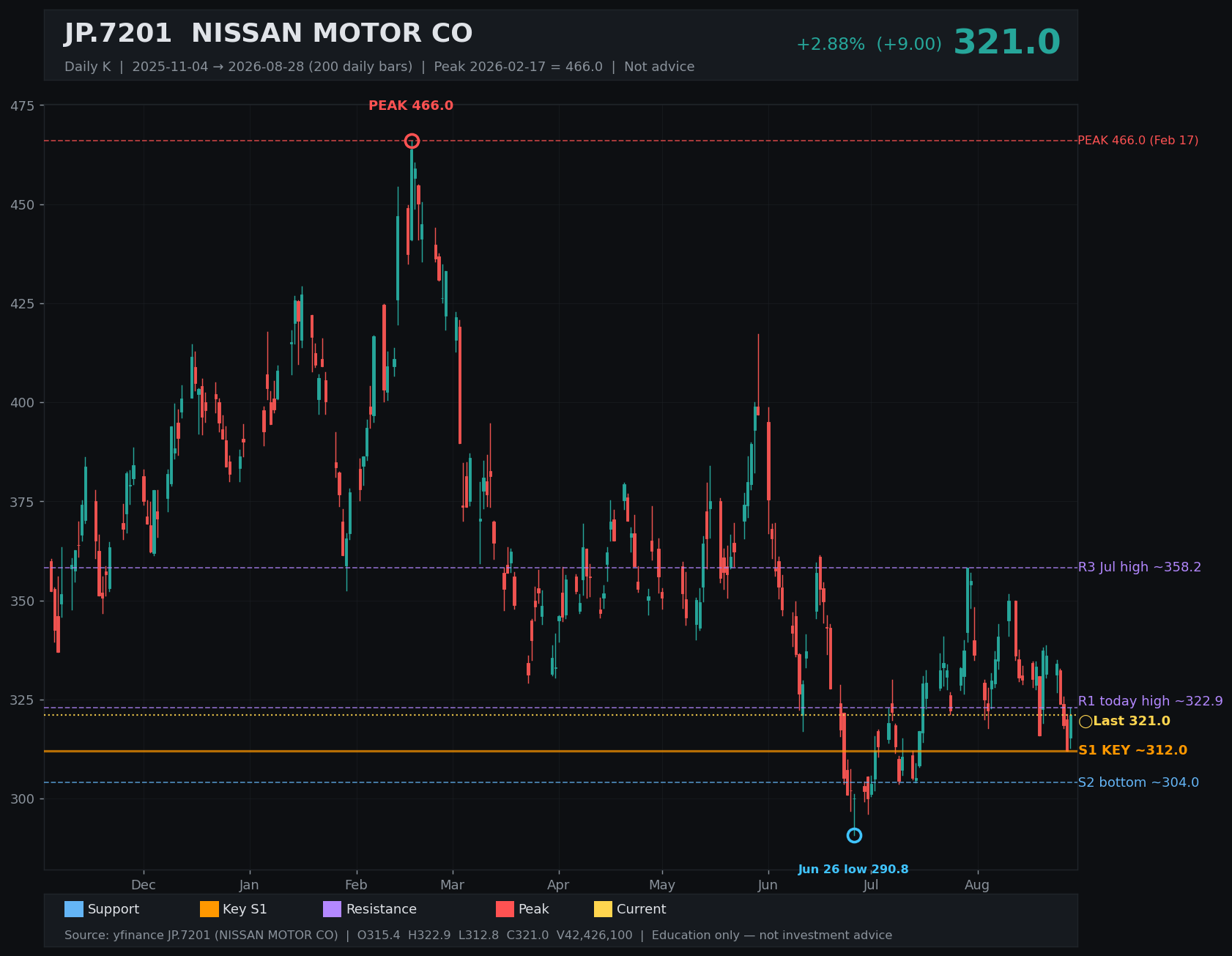Click the 'Jun' label on the date axis

(768, 885)
